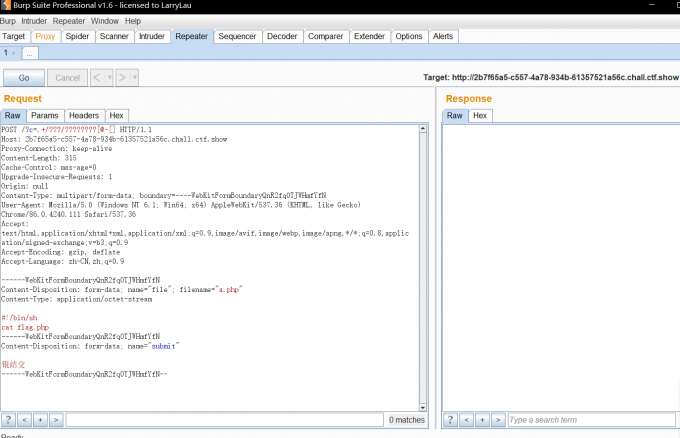
Task: Switch to the Target tab
Action: (x=14, y=36)
